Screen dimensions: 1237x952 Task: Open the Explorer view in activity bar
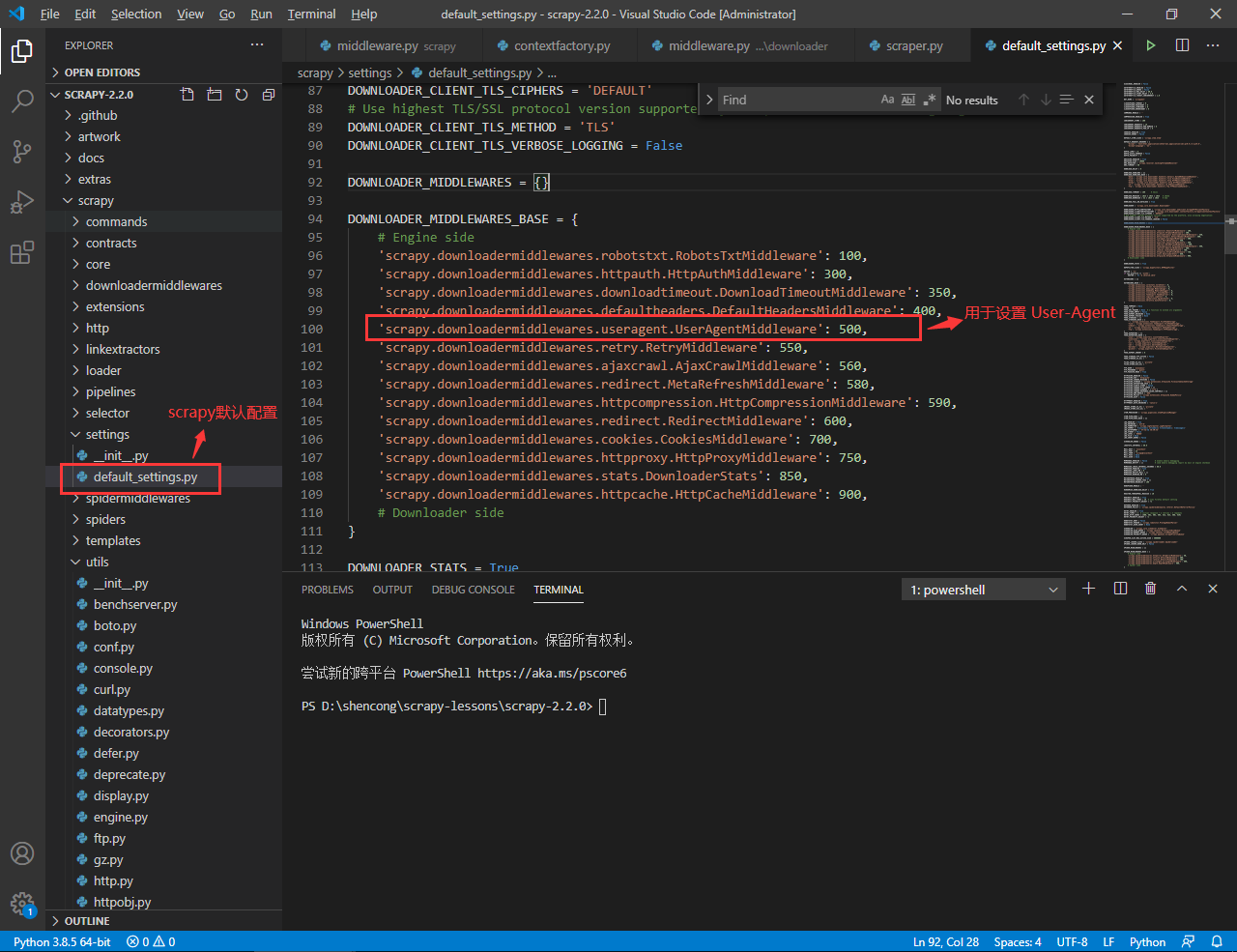pyautogui.click(x=22, y=50)
